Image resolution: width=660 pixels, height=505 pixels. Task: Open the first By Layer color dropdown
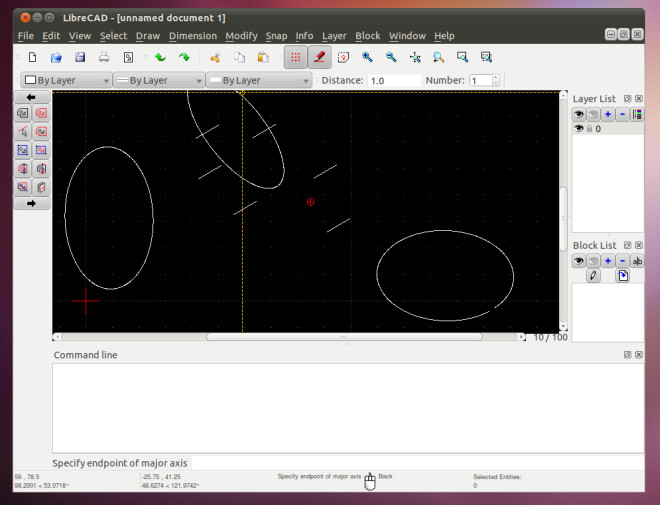click(66, 80)
